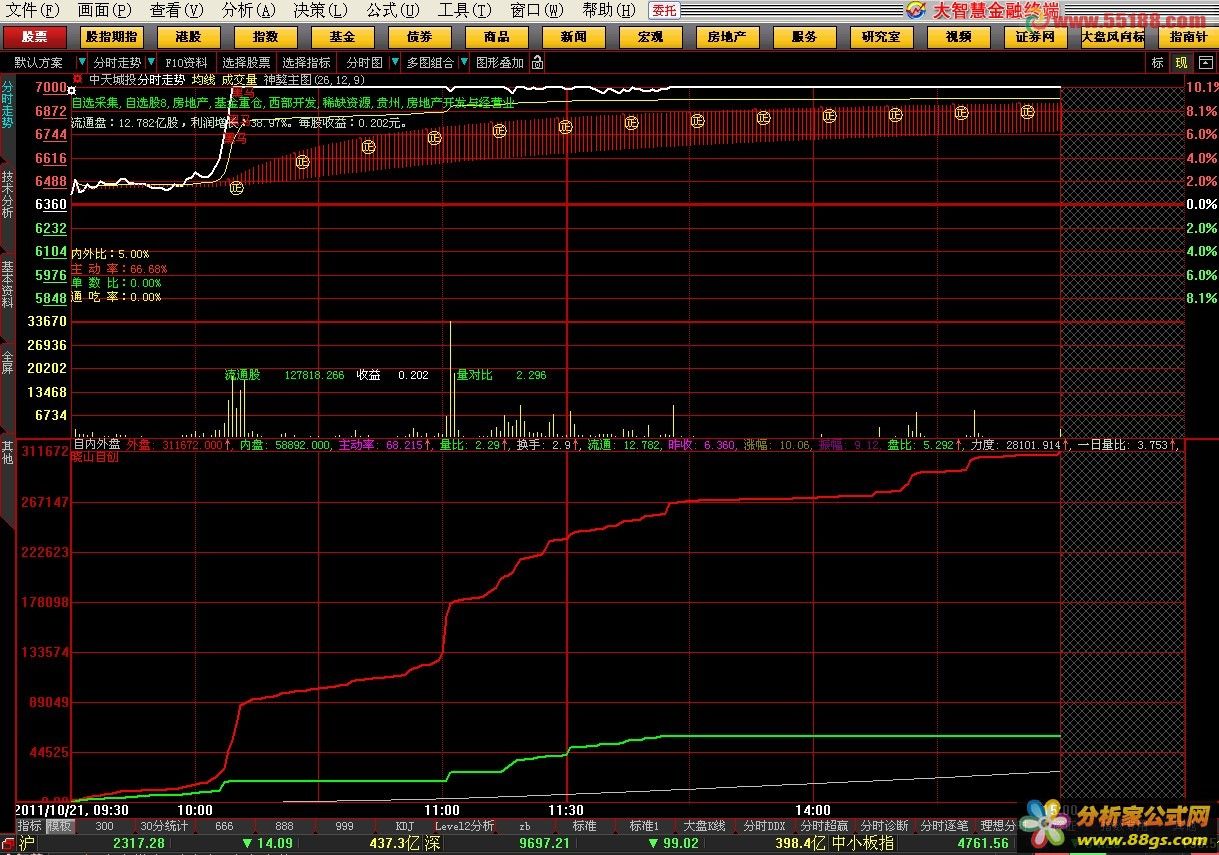Toggle the 现 display mode

[1181, 62]
